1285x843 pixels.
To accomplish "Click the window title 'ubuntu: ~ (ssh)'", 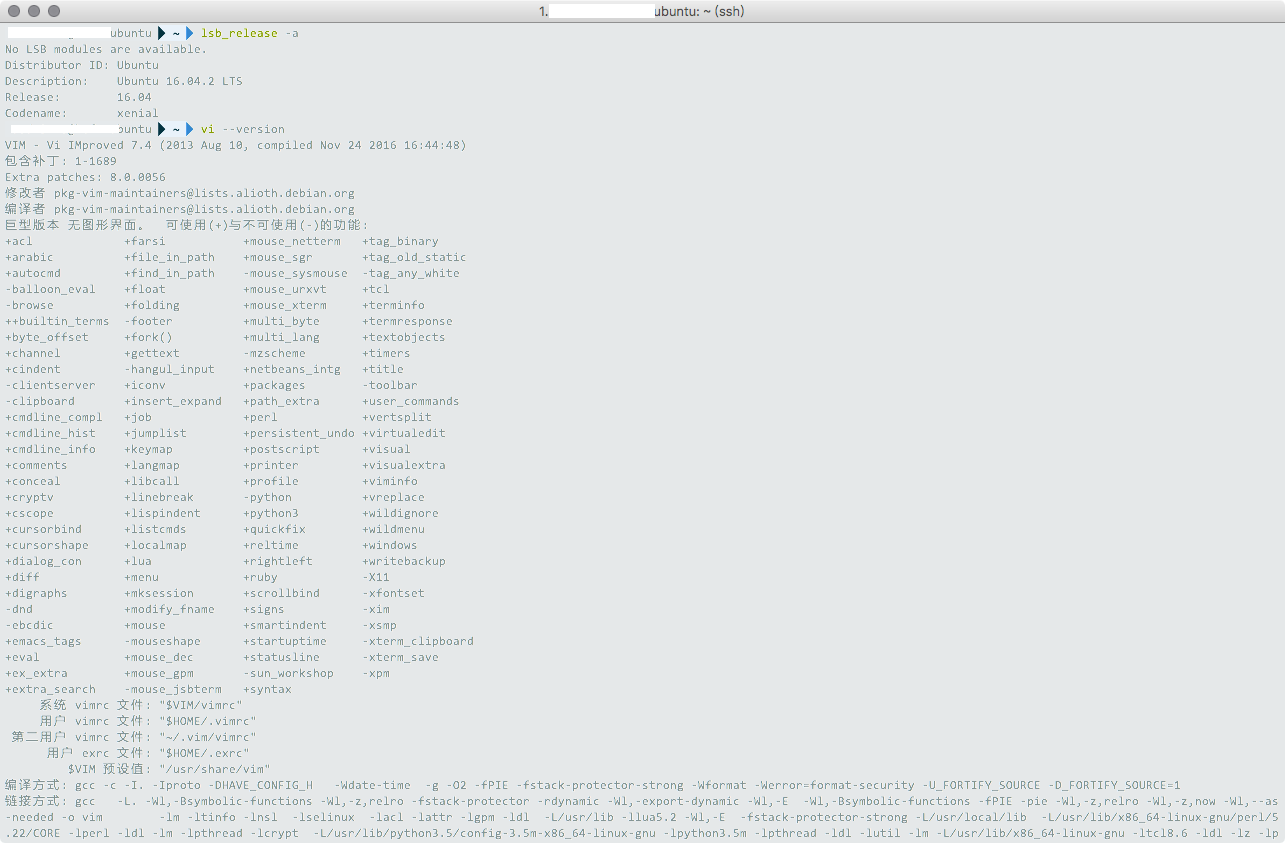I will 699,12.
